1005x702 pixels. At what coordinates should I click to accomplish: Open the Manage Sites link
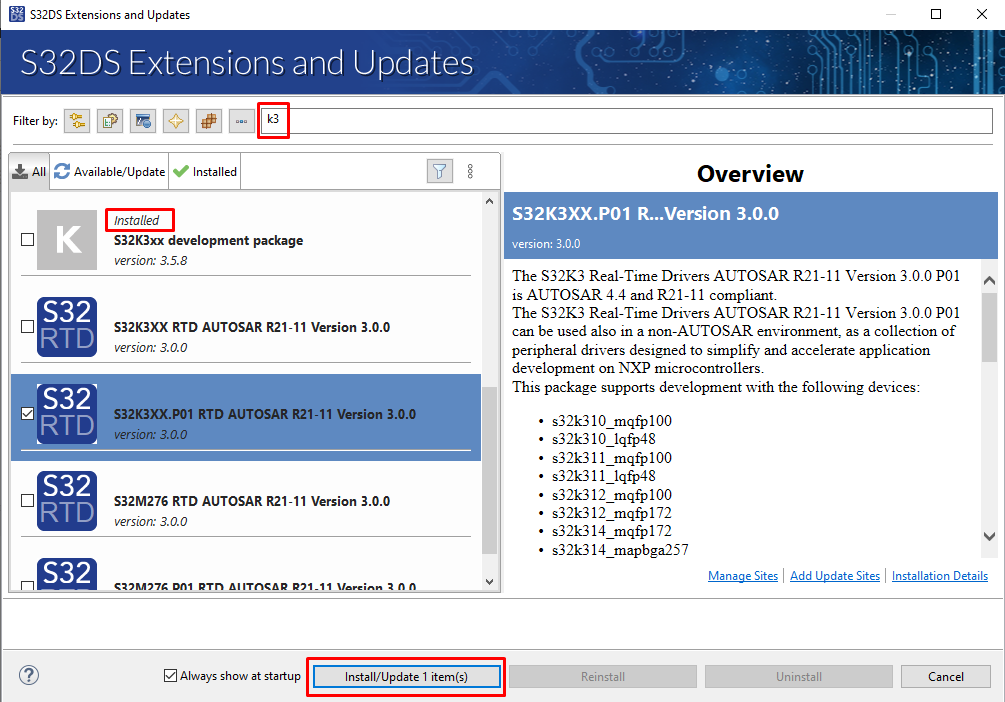(x=742, y=576)
